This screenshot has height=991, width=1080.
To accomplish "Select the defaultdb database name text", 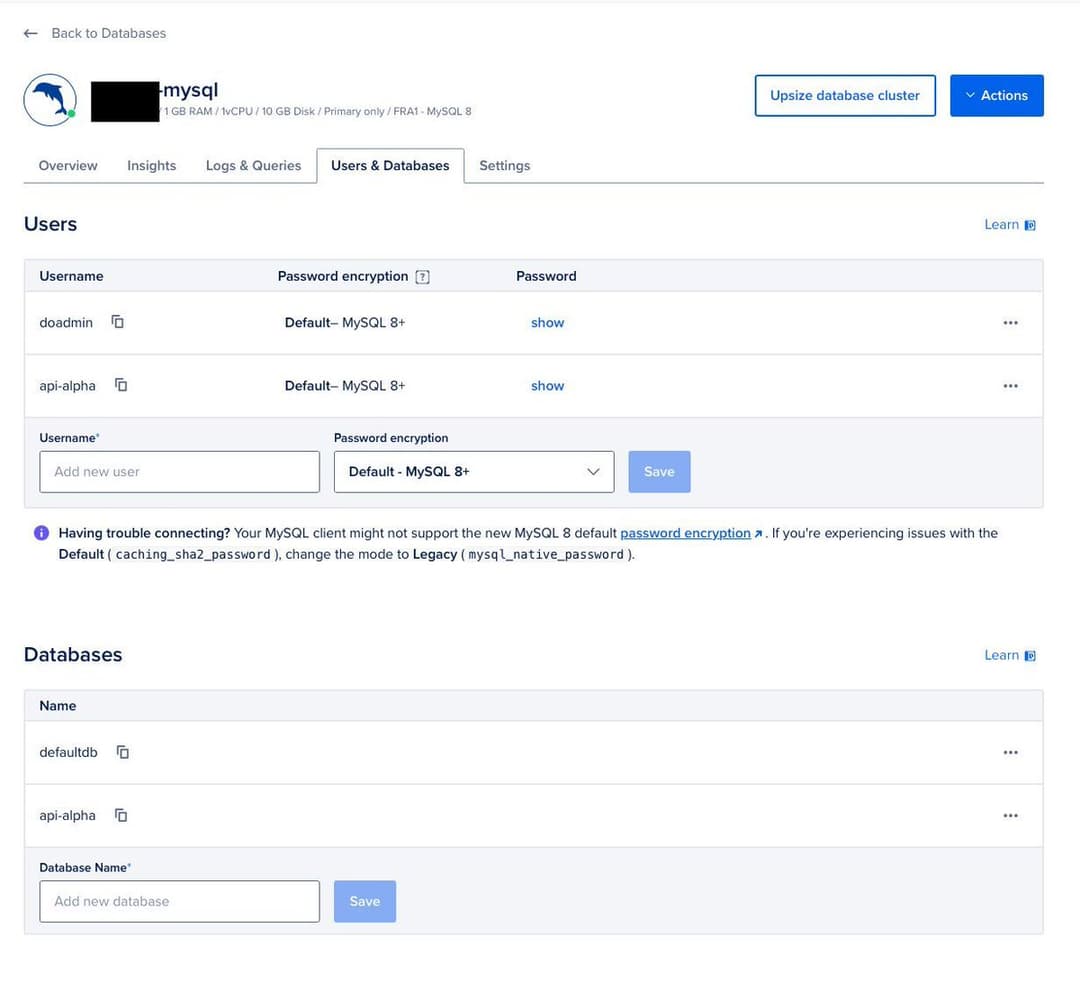I will pos(68,752).
